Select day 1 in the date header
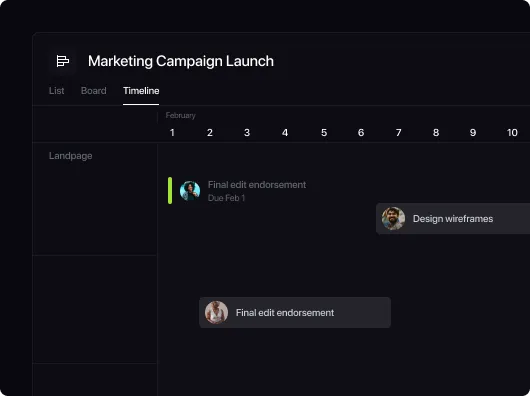The width and height of the screenshot is (530, 396). (x=172, y=132)
